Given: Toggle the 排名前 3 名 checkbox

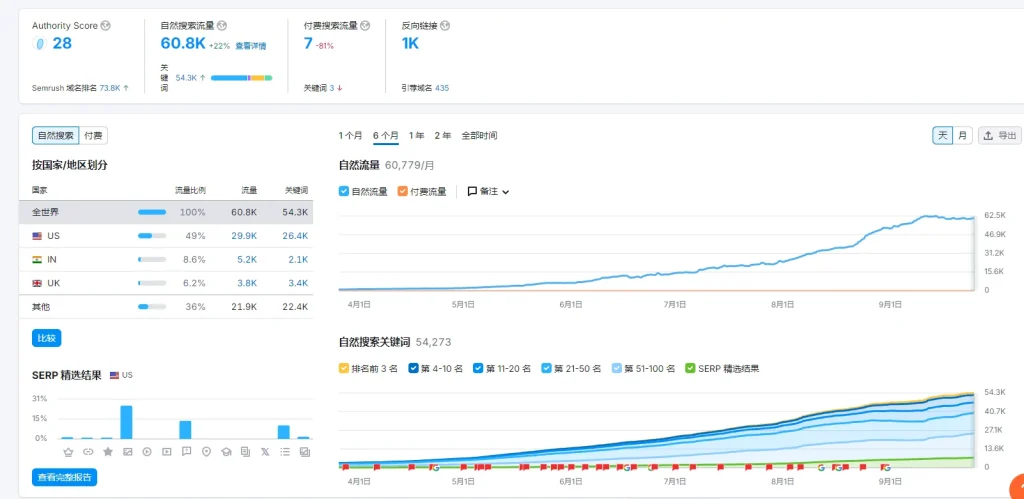Looking at the screenshot, I should 344,368.
